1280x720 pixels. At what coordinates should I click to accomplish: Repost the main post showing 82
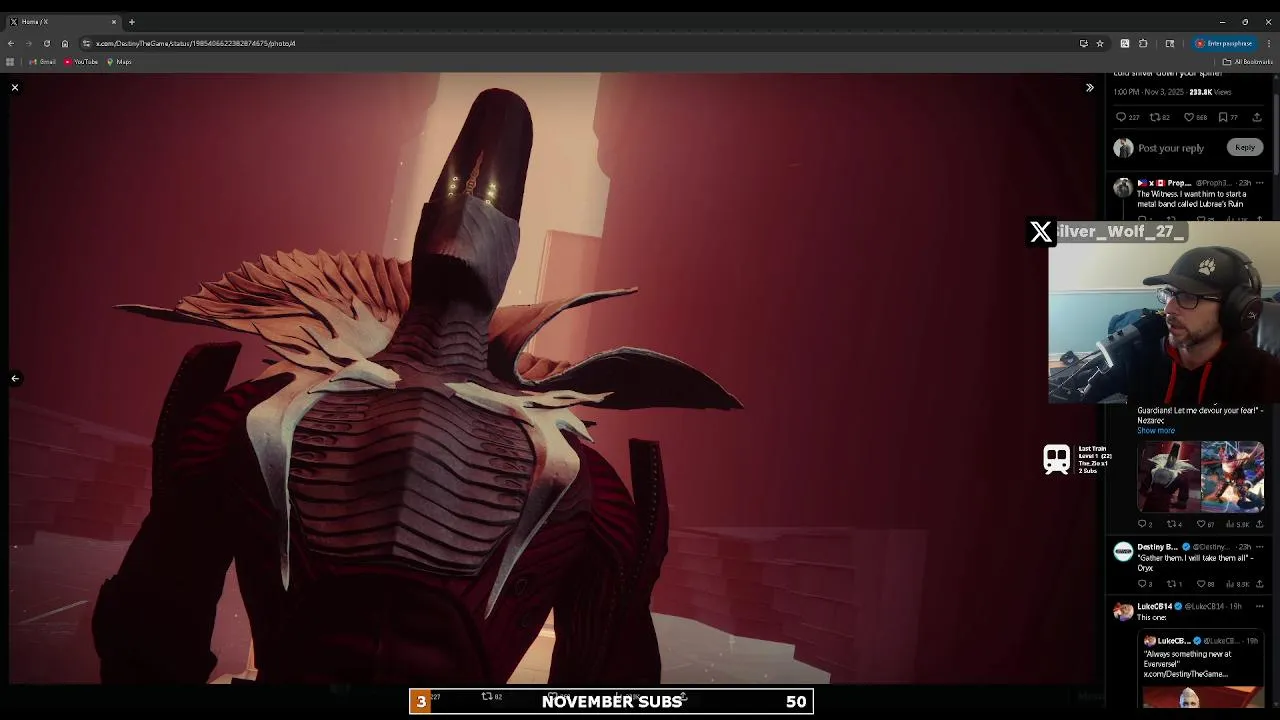click(1160, 117)
